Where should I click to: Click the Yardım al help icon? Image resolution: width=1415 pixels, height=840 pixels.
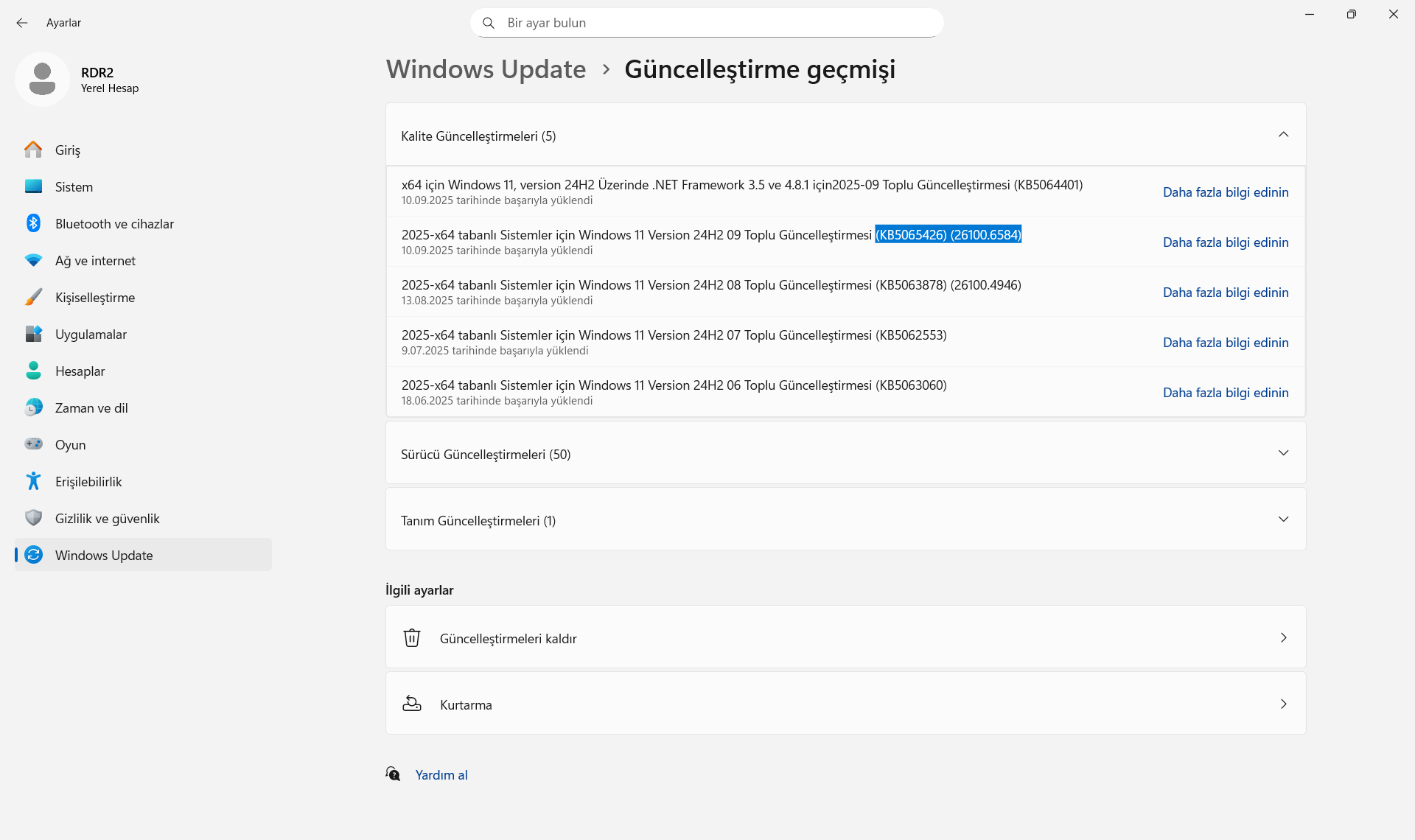[394, 774]
